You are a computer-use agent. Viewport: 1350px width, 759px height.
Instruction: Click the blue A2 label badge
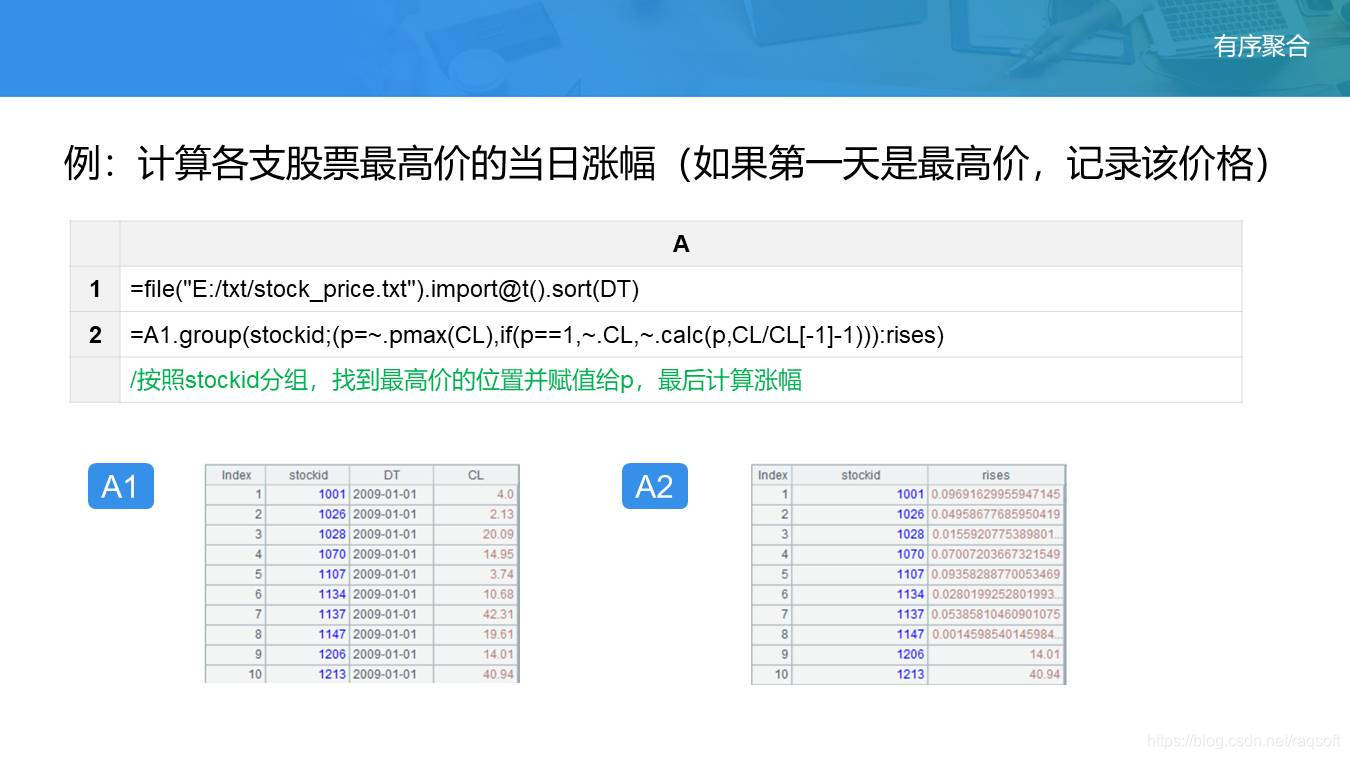tap(655, 486)
